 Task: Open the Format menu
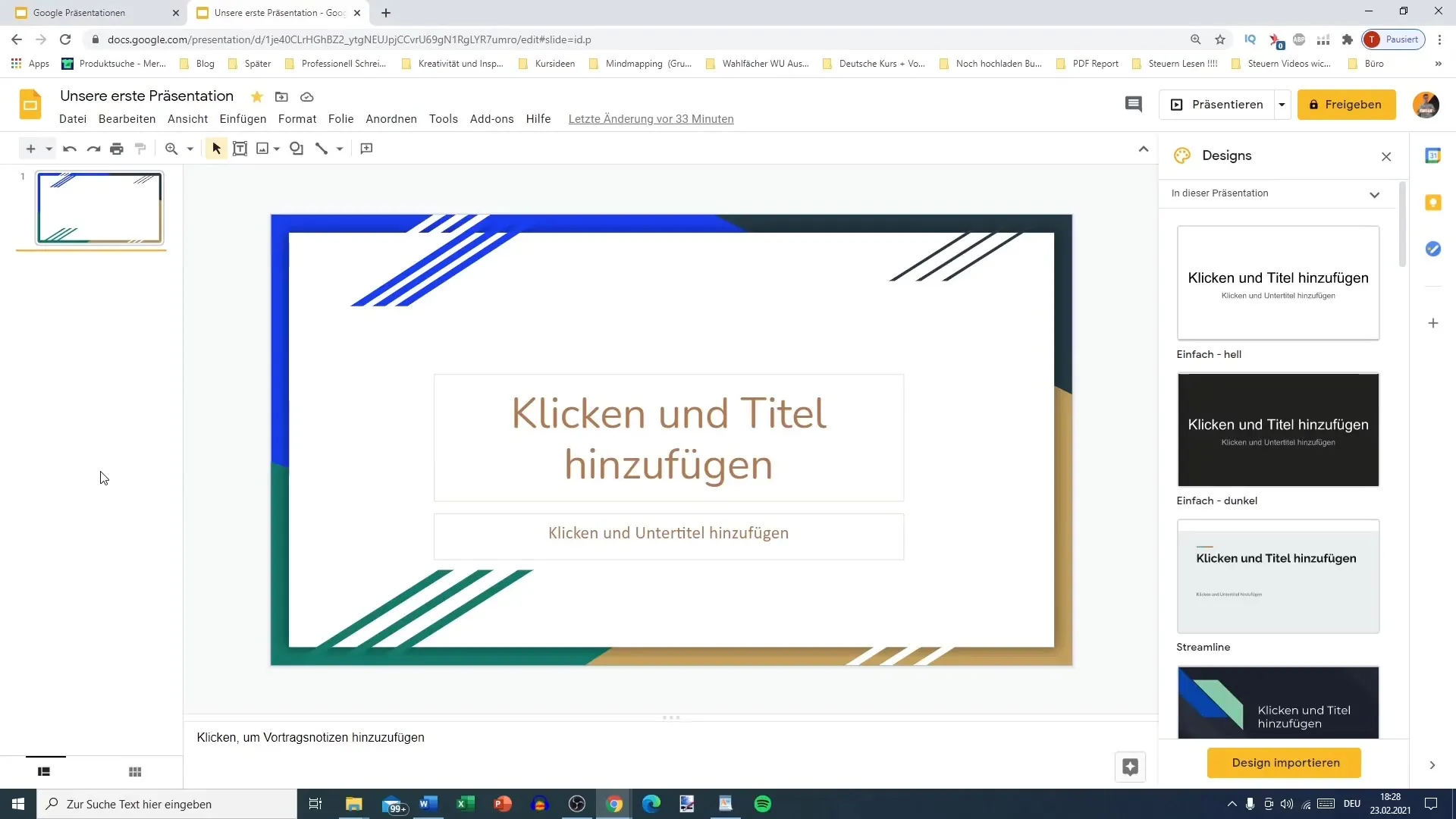[297, 119]
